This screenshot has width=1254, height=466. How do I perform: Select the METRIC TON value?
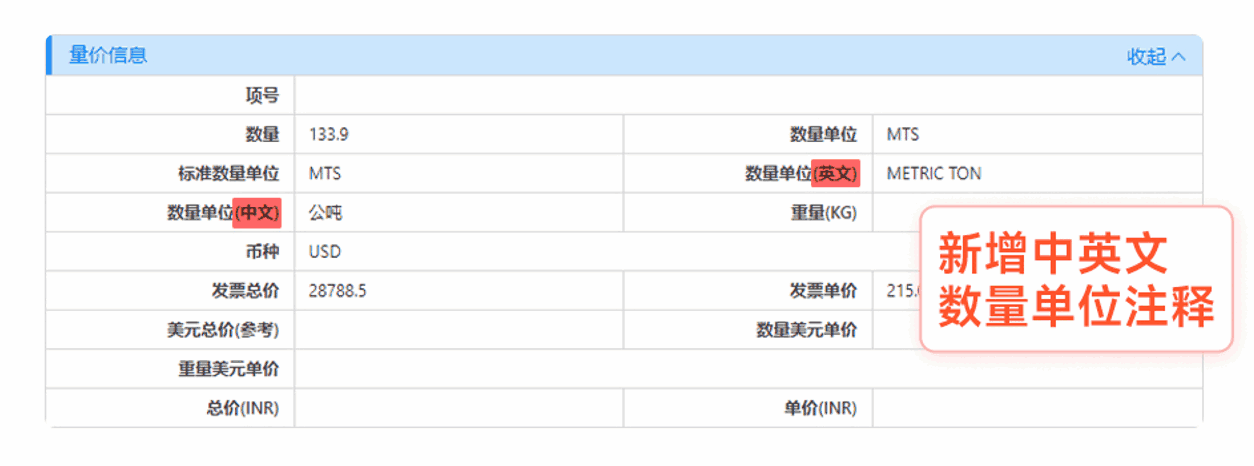click(x=934, y=173)
